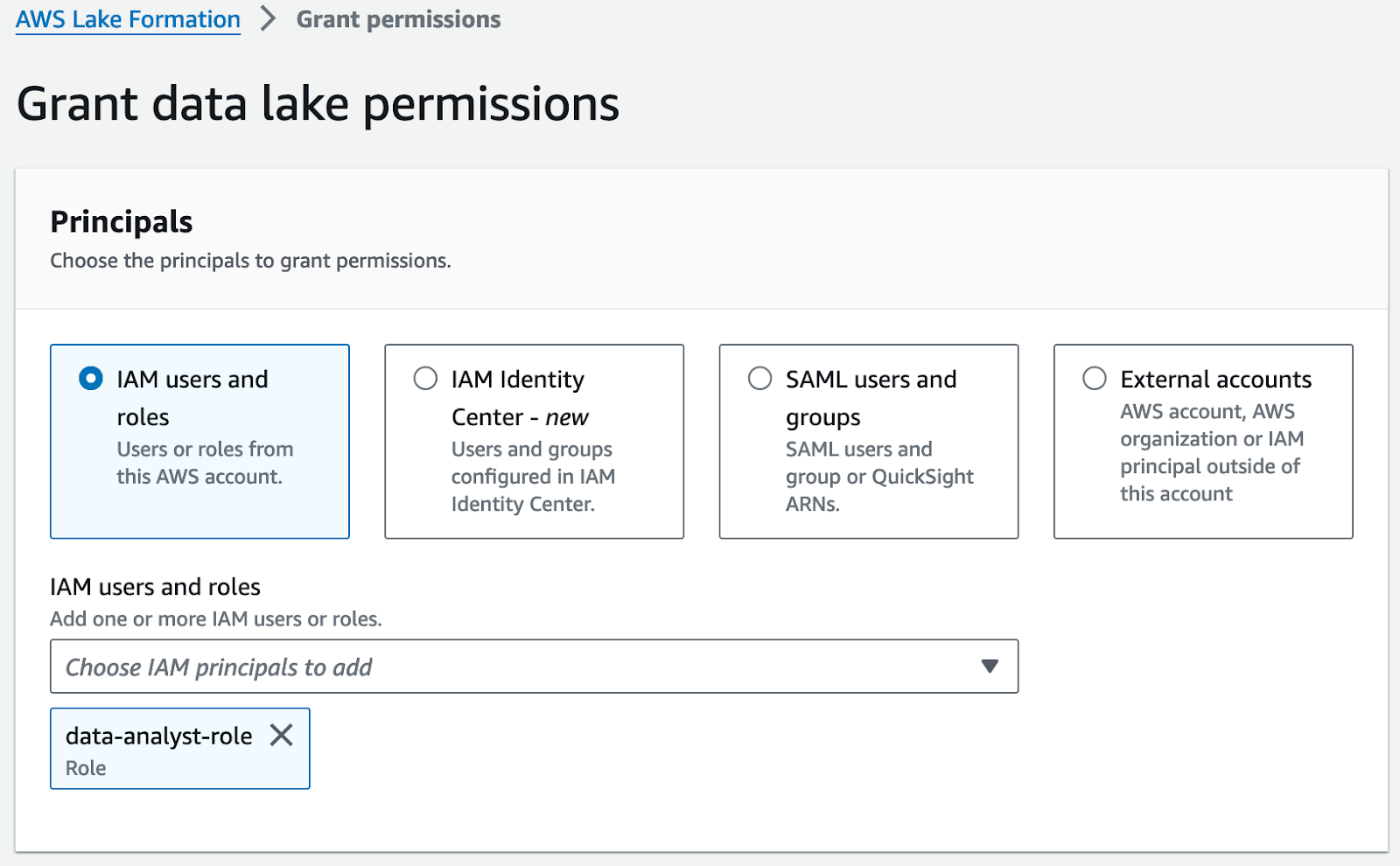Image resolution: width=1400 pixels, height=866 pixels.
Task: Select the External accounts radio button
Action: [x=1094, y=379]
